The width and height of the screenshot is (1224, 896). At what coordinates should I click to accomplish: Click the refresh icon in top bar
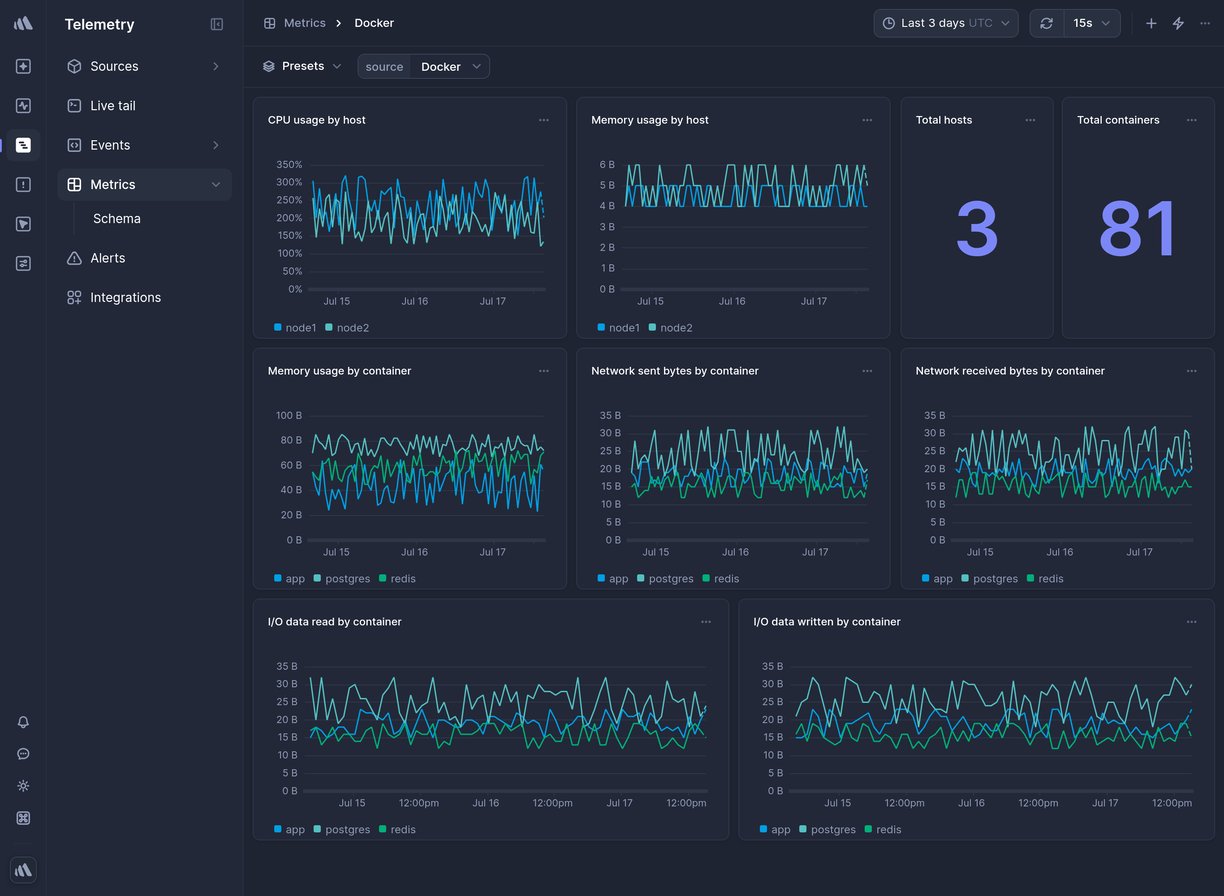pos(1046,23)
